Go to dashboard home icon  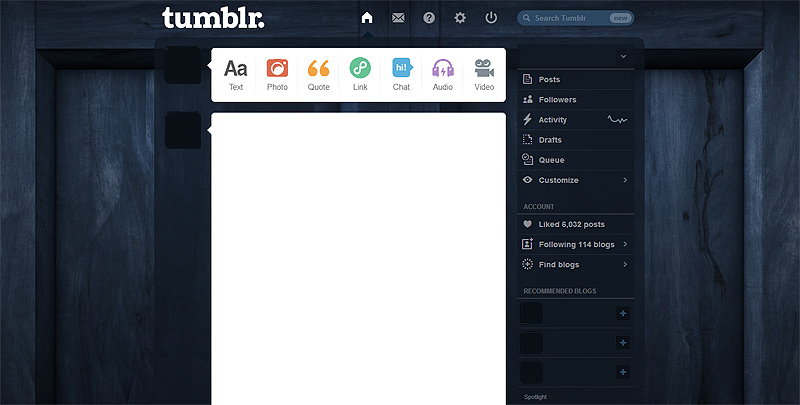[x=367, y=18]
